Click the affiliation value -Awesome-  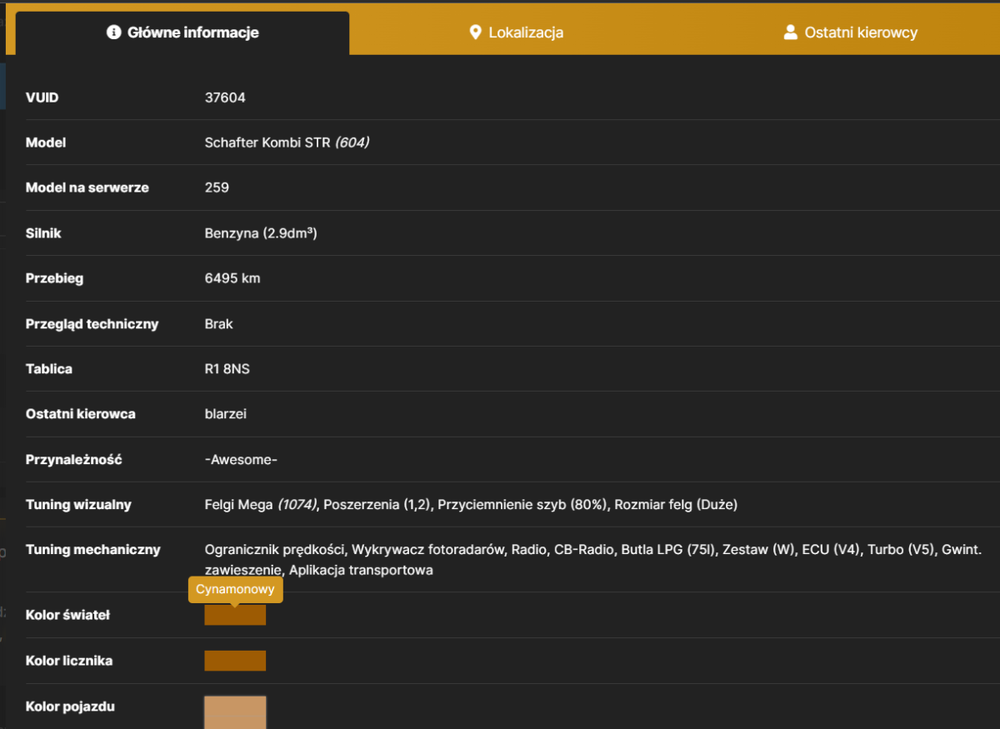click(241, 460)
